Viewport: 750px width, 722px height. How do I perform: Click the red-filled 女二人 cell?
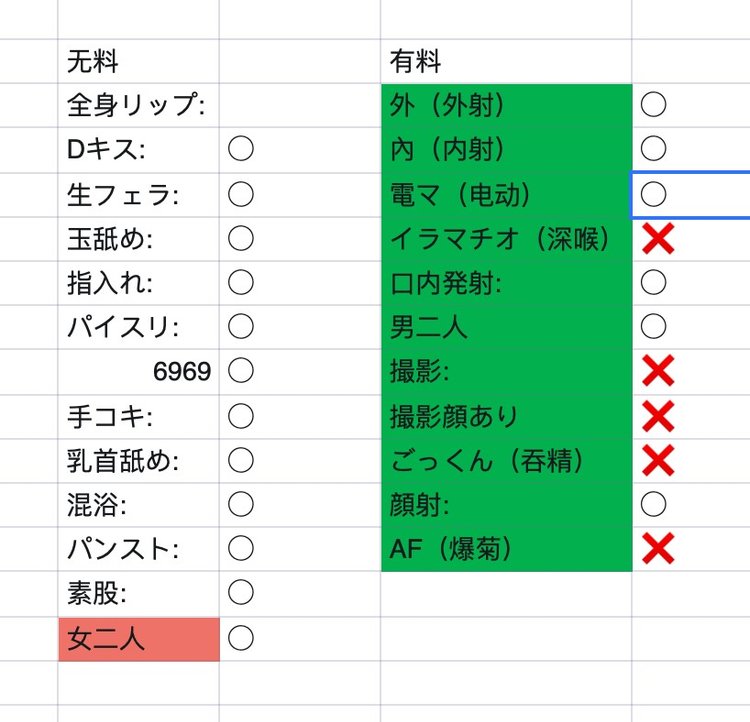[x=138, y=638]
